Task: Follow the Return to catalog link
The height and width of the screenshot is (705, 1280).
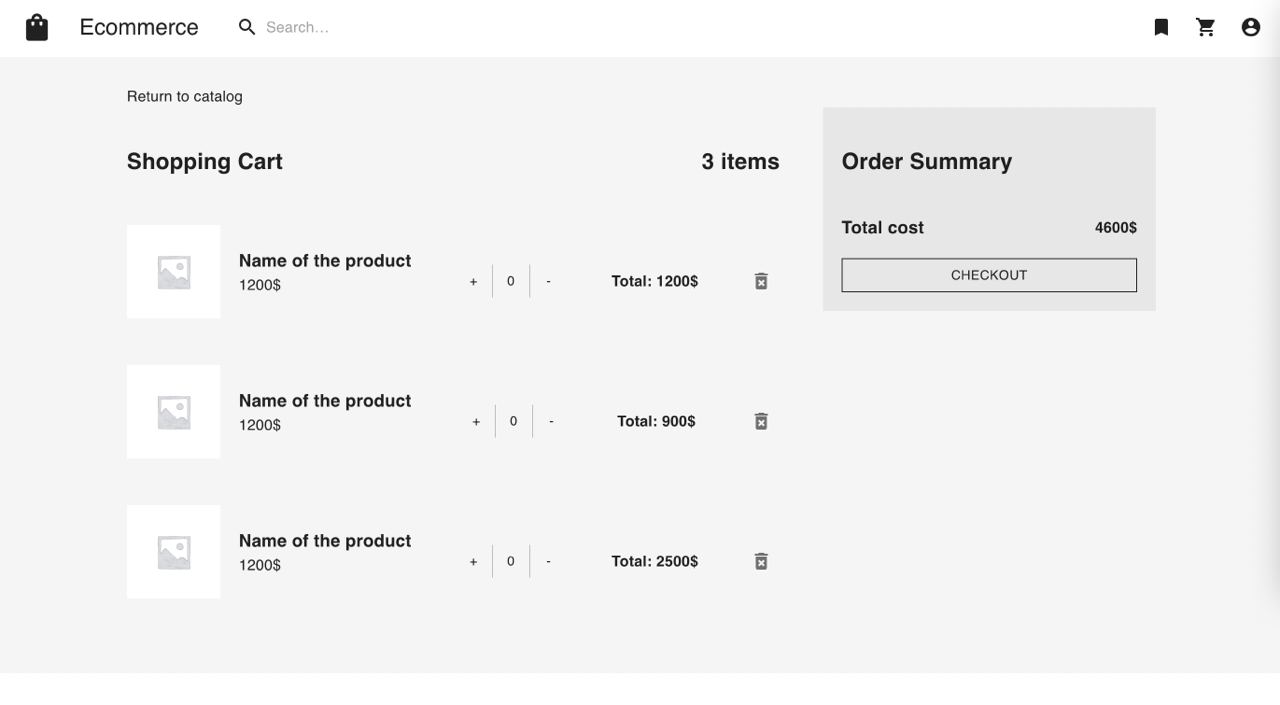Action: [185, 96]
